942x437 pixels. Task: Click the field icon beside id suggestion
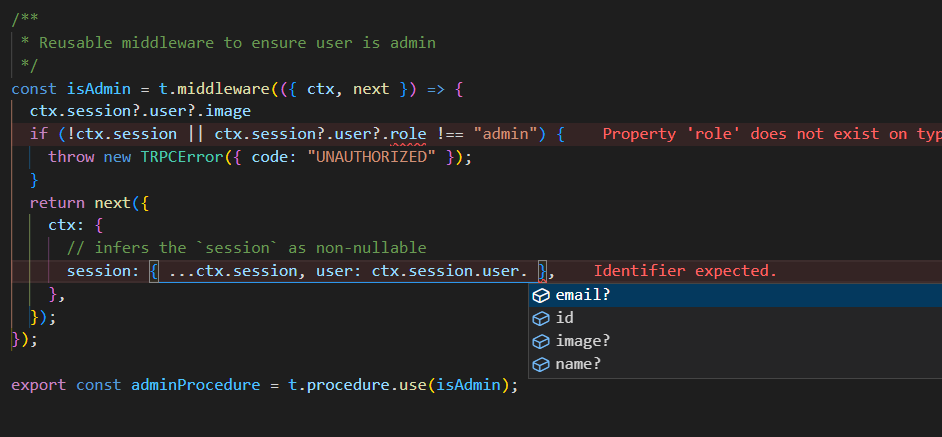point(541,318)
